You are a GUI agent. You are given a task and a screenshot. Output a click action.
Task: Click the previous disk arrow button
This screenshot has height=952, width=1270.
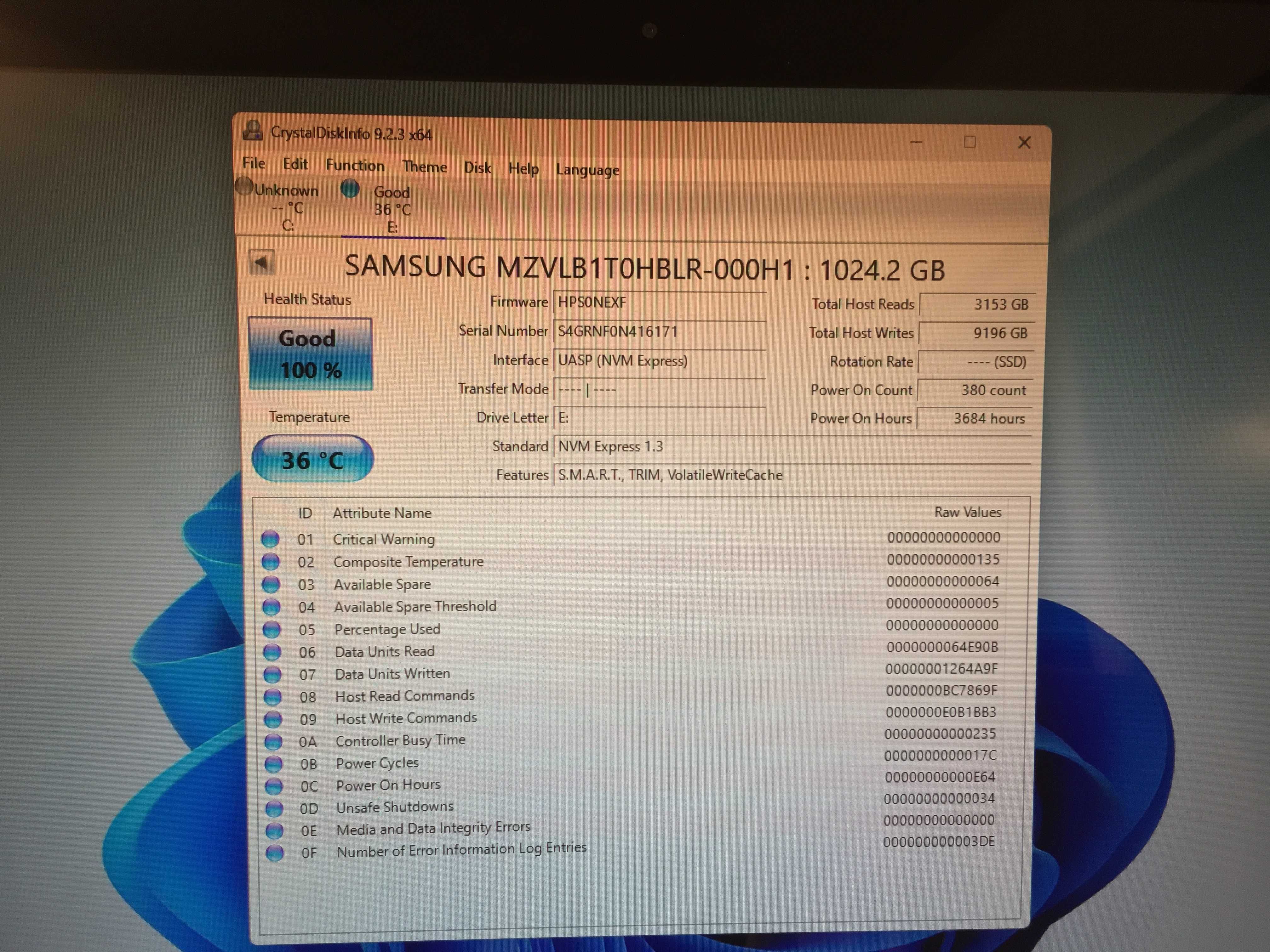tap(261, 263)
